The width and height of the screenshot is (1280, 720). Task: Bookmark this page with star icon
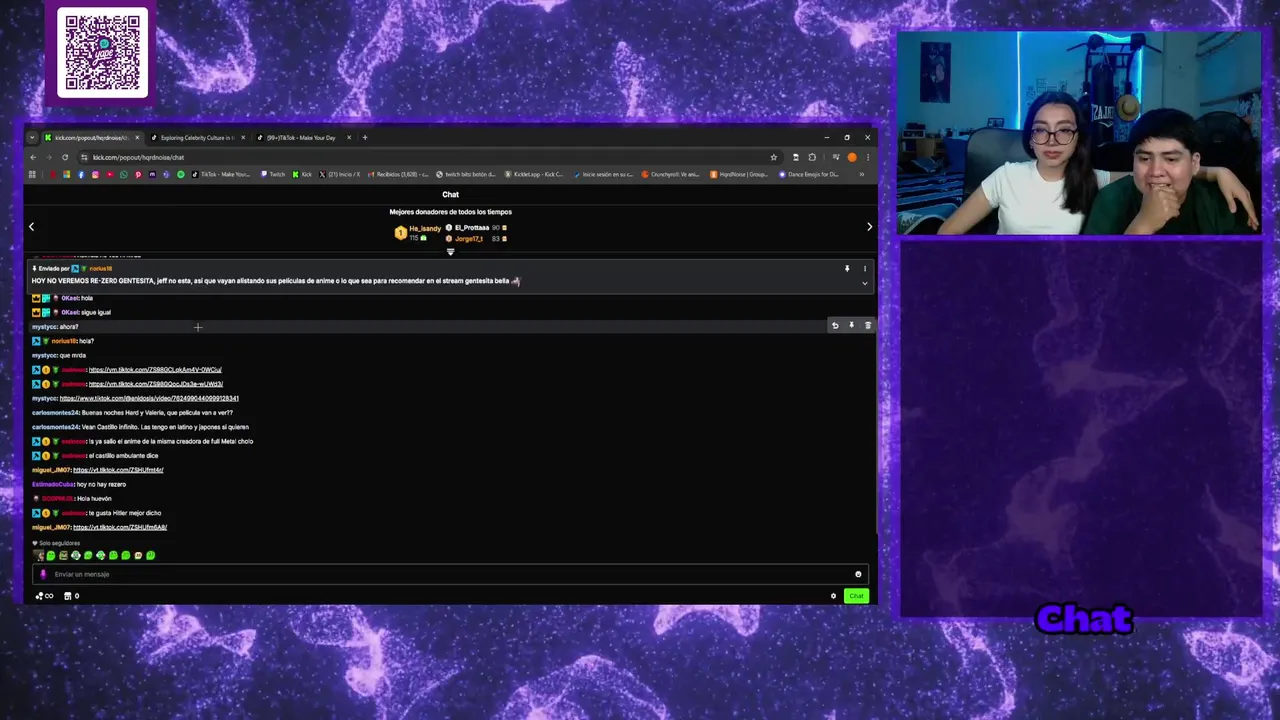(x=773, y=157)
